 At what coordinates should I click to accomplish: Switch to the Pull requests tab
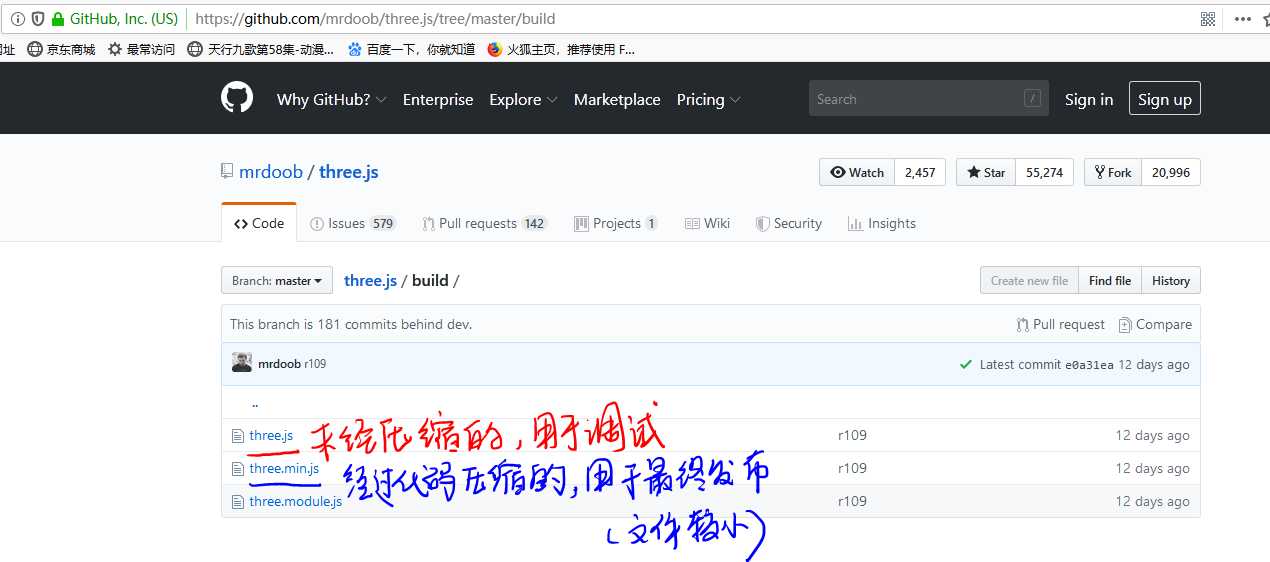coord(485,223)
